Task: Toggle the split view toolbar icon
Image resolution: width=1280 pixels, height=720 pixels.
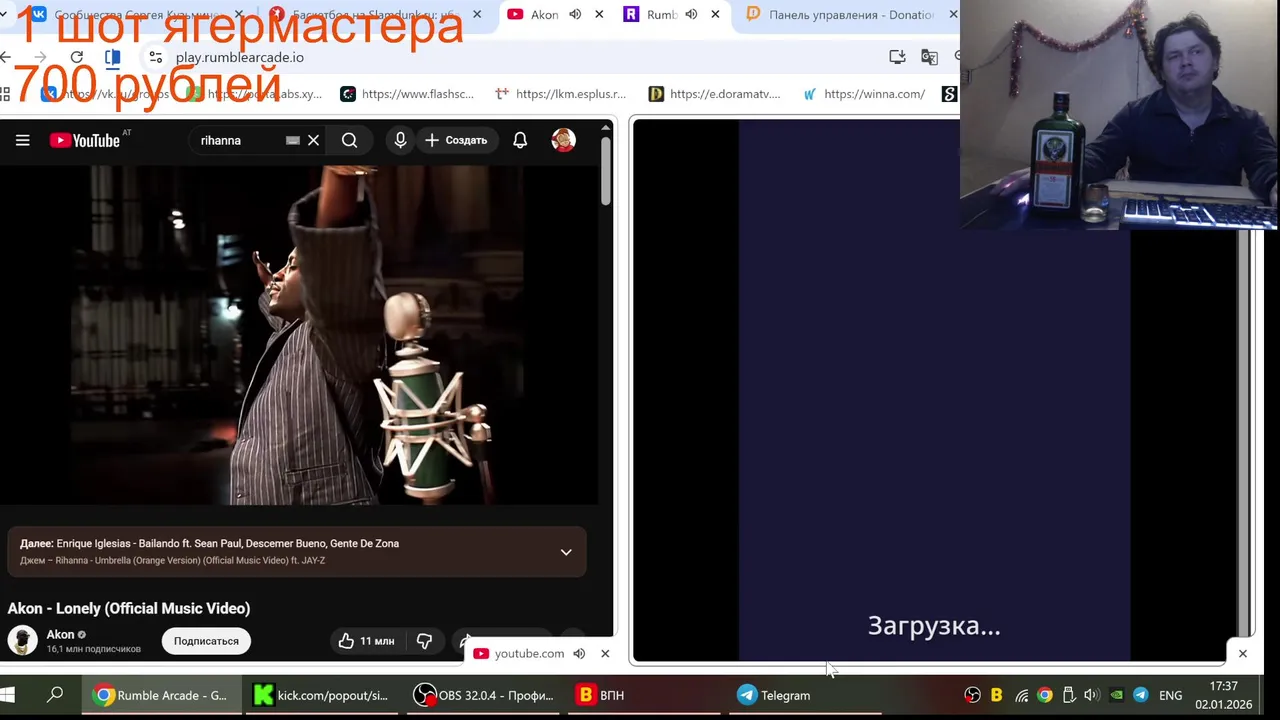Action: pyautogui.click(x=112, y=57)
